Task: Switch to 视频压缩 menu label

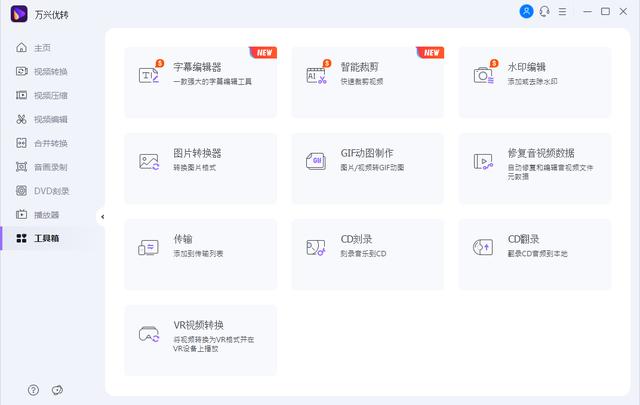Action: pyautogui.click(x=51, y=96)
